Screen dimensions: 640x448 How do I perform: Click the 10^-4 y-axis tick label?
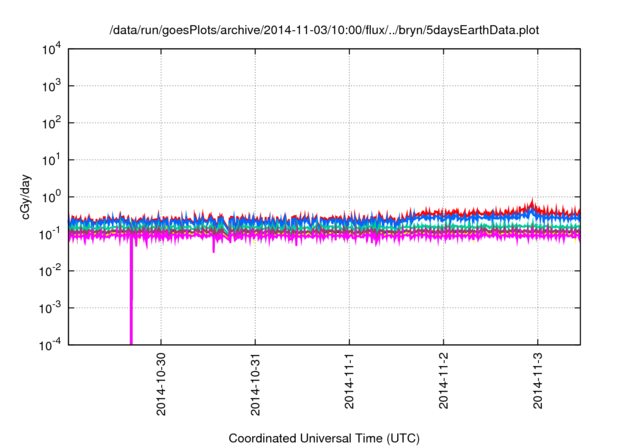tap(50, 345)
